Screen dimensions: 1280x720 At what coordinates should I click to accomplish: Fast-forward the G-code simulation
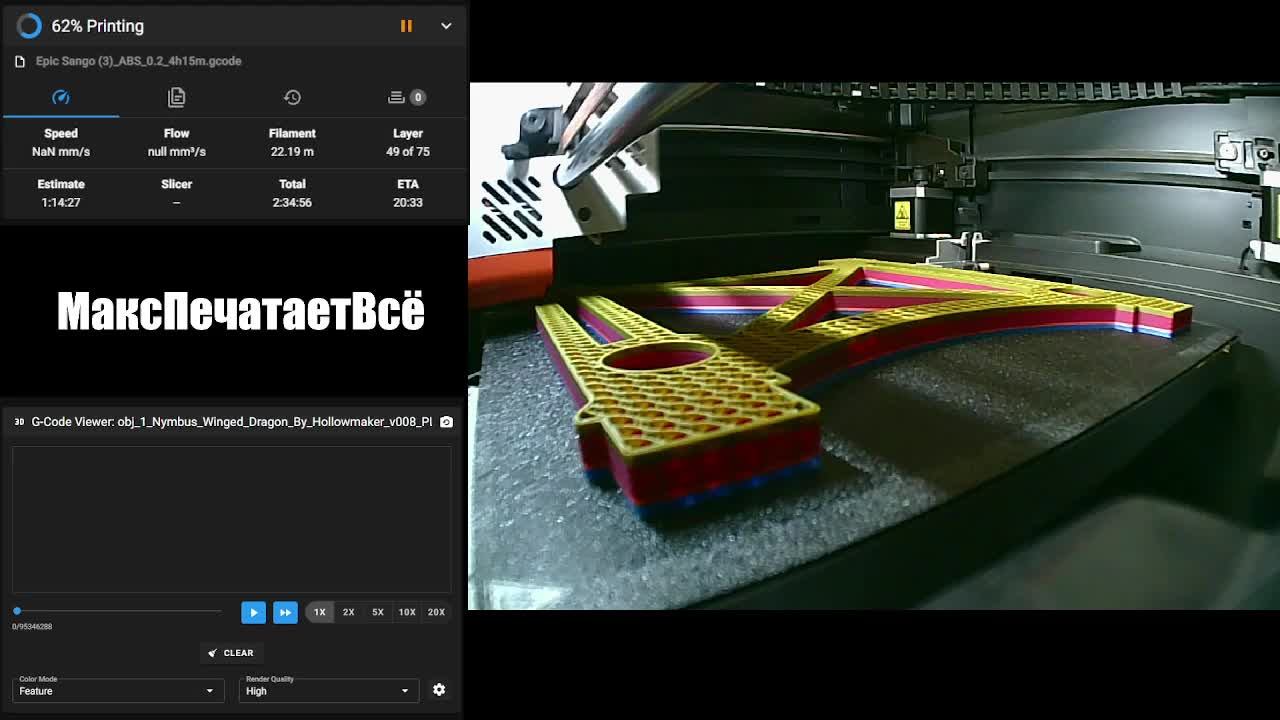coord(285,612)
